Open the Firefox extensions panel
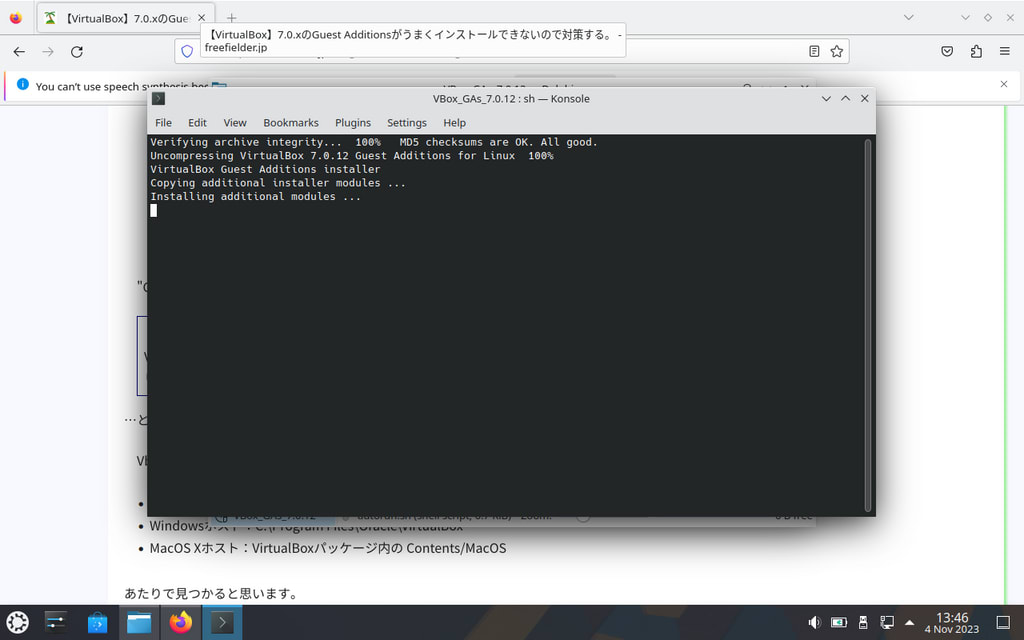The image size is (1024, 640). click(976, 52)
